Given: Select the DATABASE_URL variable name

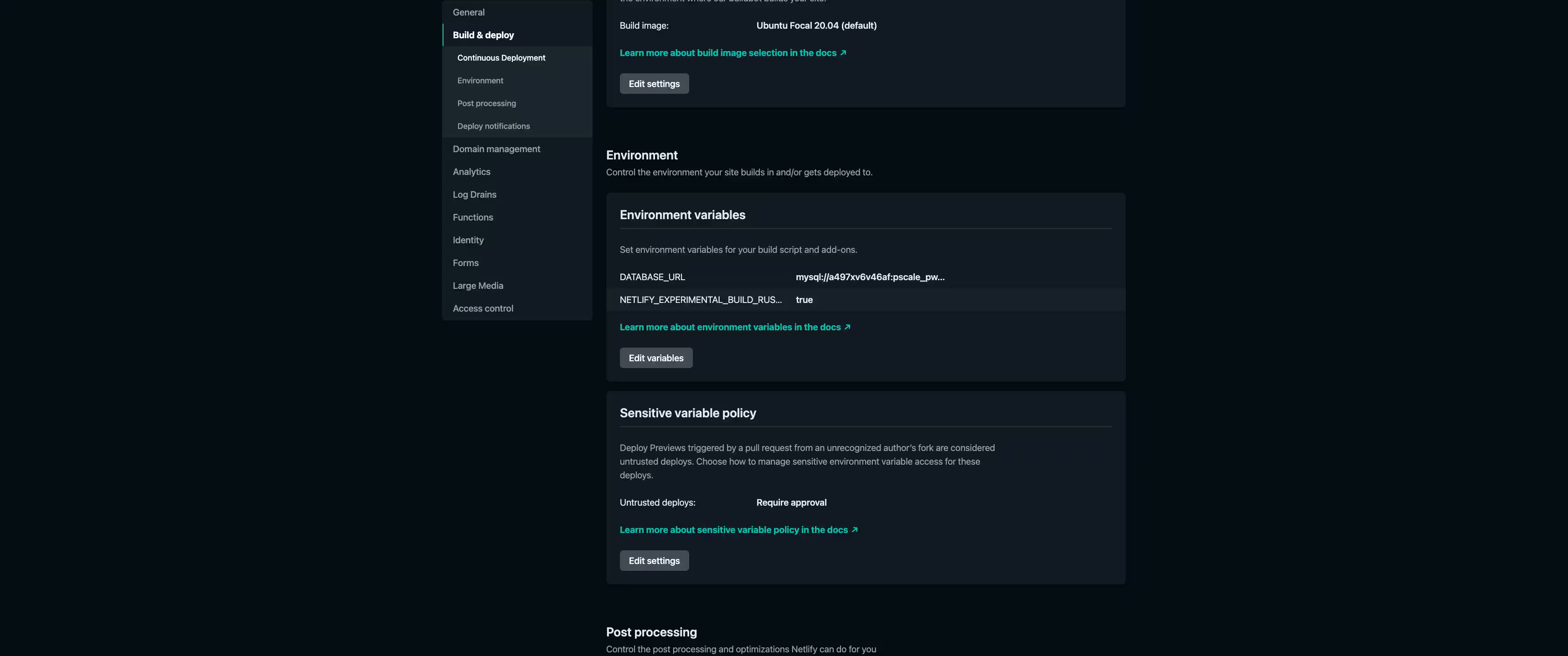Looking at the screenshot, I should click(652, 277).
